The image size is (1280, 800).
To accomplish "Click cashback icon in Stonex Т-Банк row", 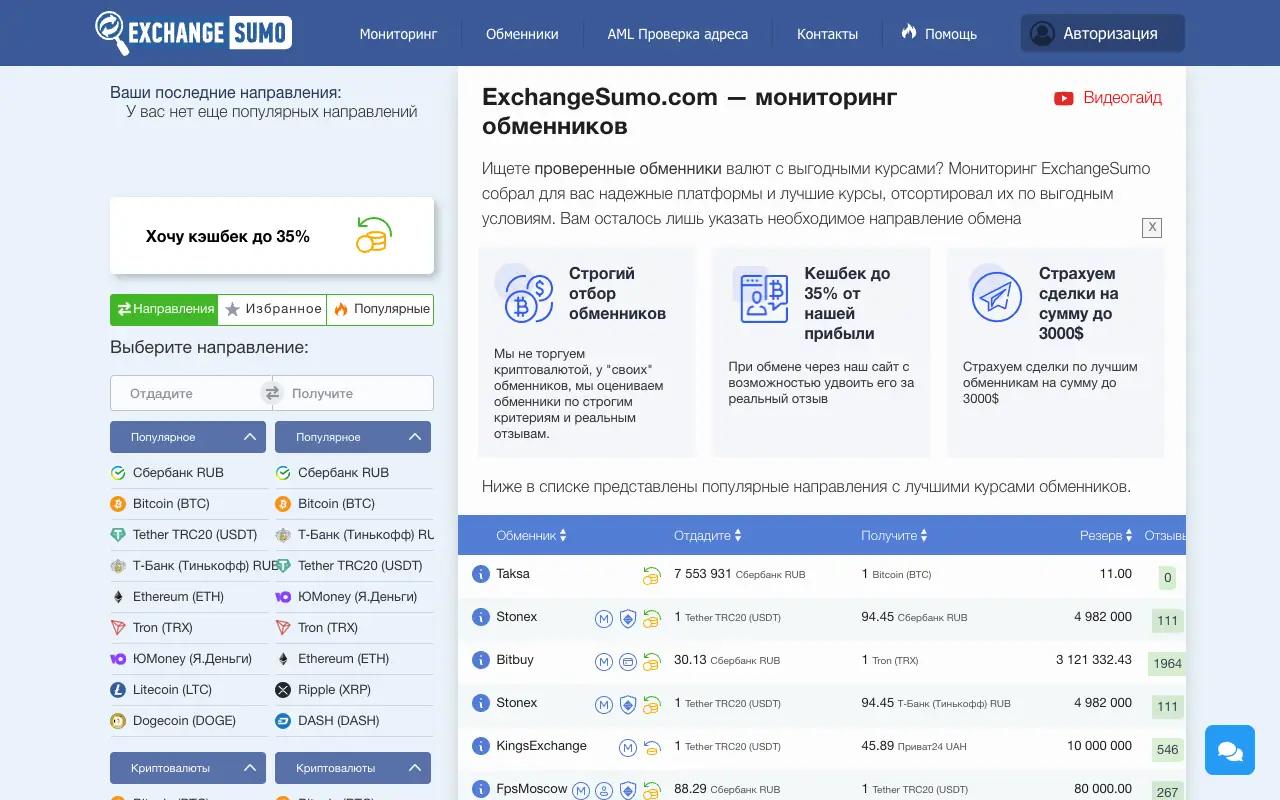I will tap(651, 705).
